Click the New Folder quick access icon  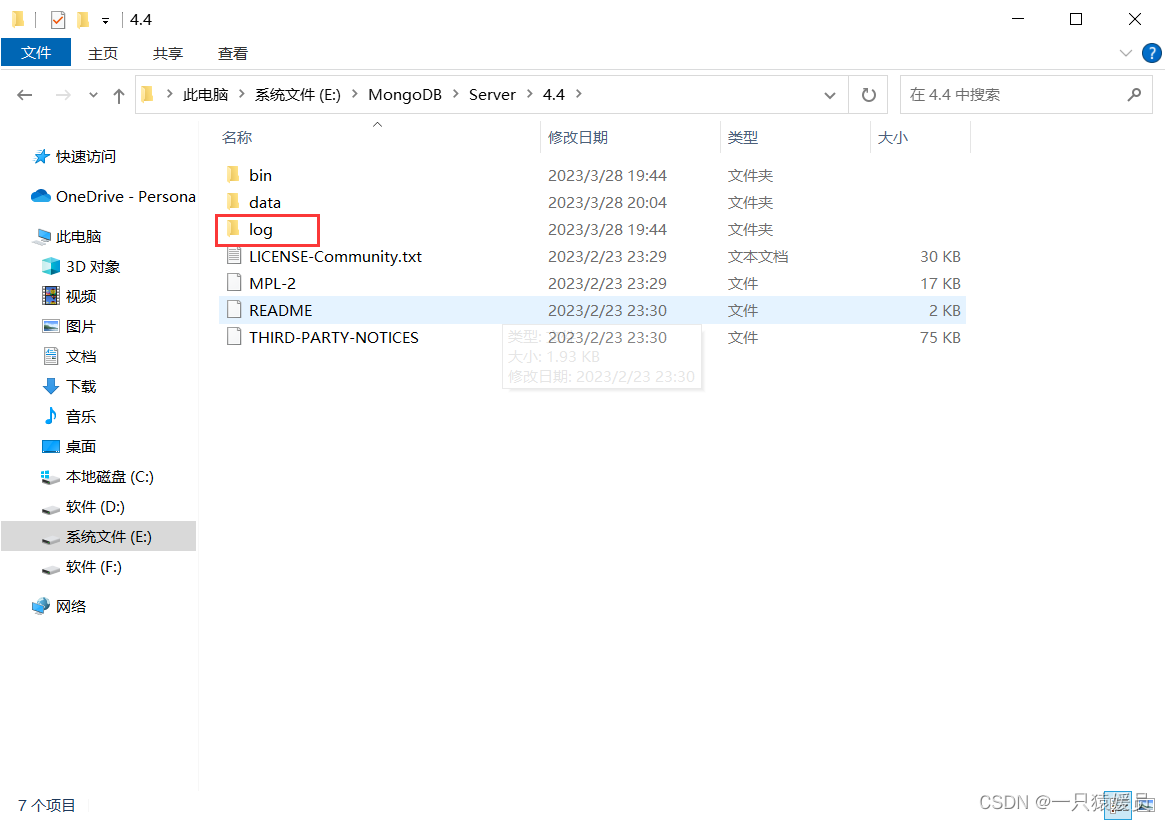pos(83,19)
